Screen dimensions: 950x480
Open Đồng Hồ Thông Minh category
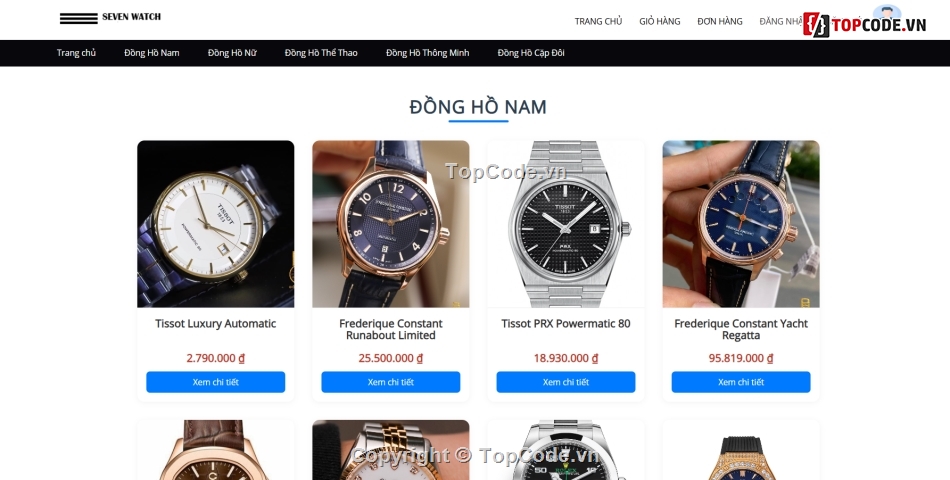coord(427,53)
